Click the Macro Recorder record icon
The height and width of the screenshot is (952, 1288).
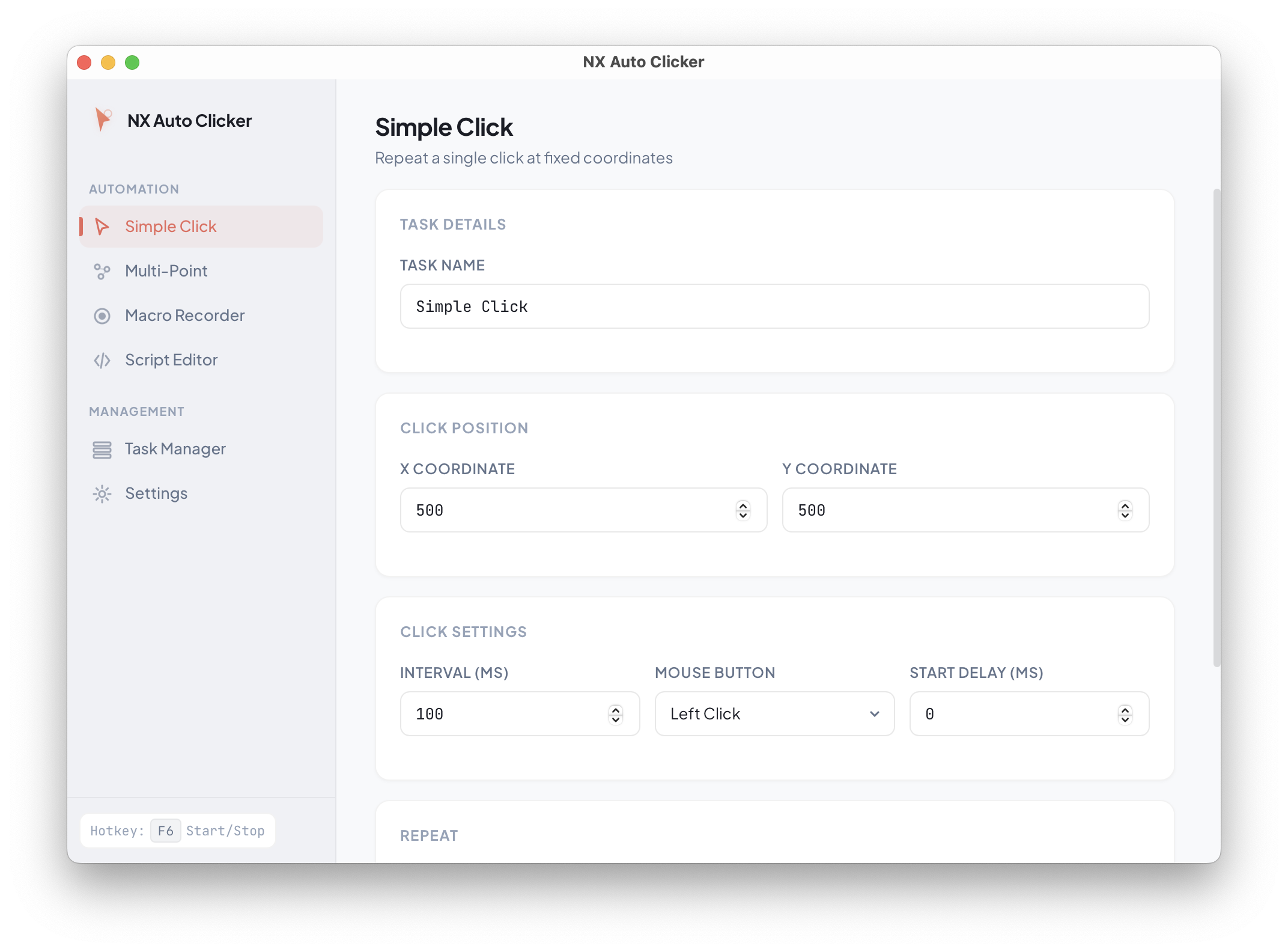(102, 316)
